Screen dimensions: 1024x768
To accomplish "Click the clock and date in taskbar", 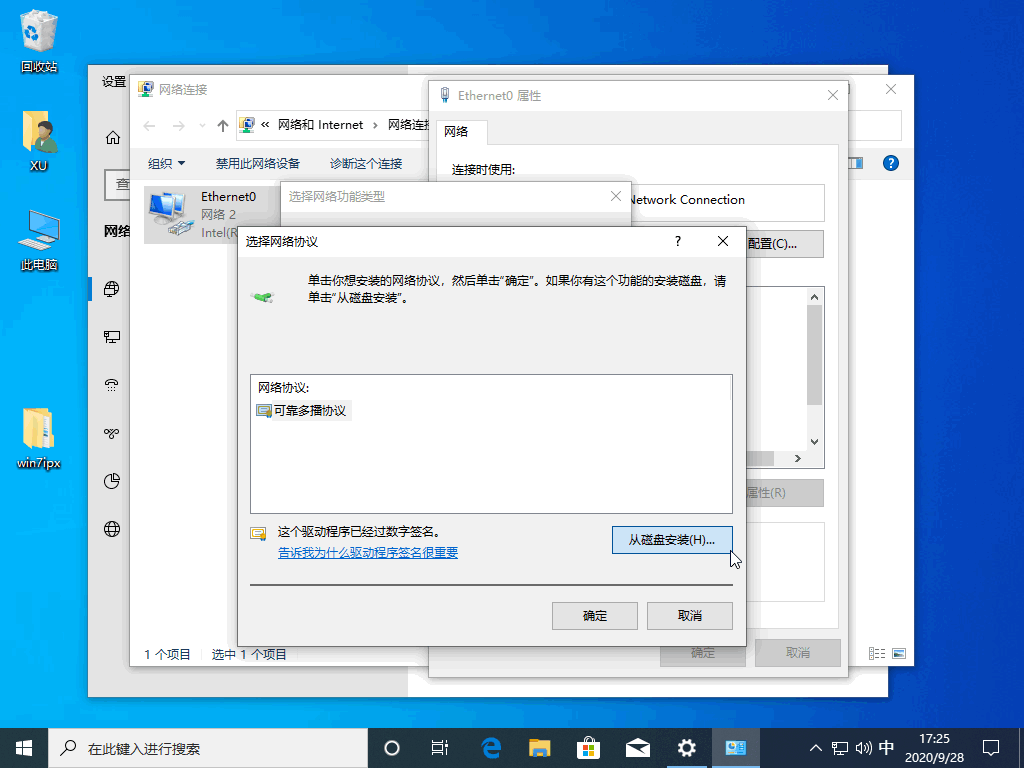I will click(935, 748).
